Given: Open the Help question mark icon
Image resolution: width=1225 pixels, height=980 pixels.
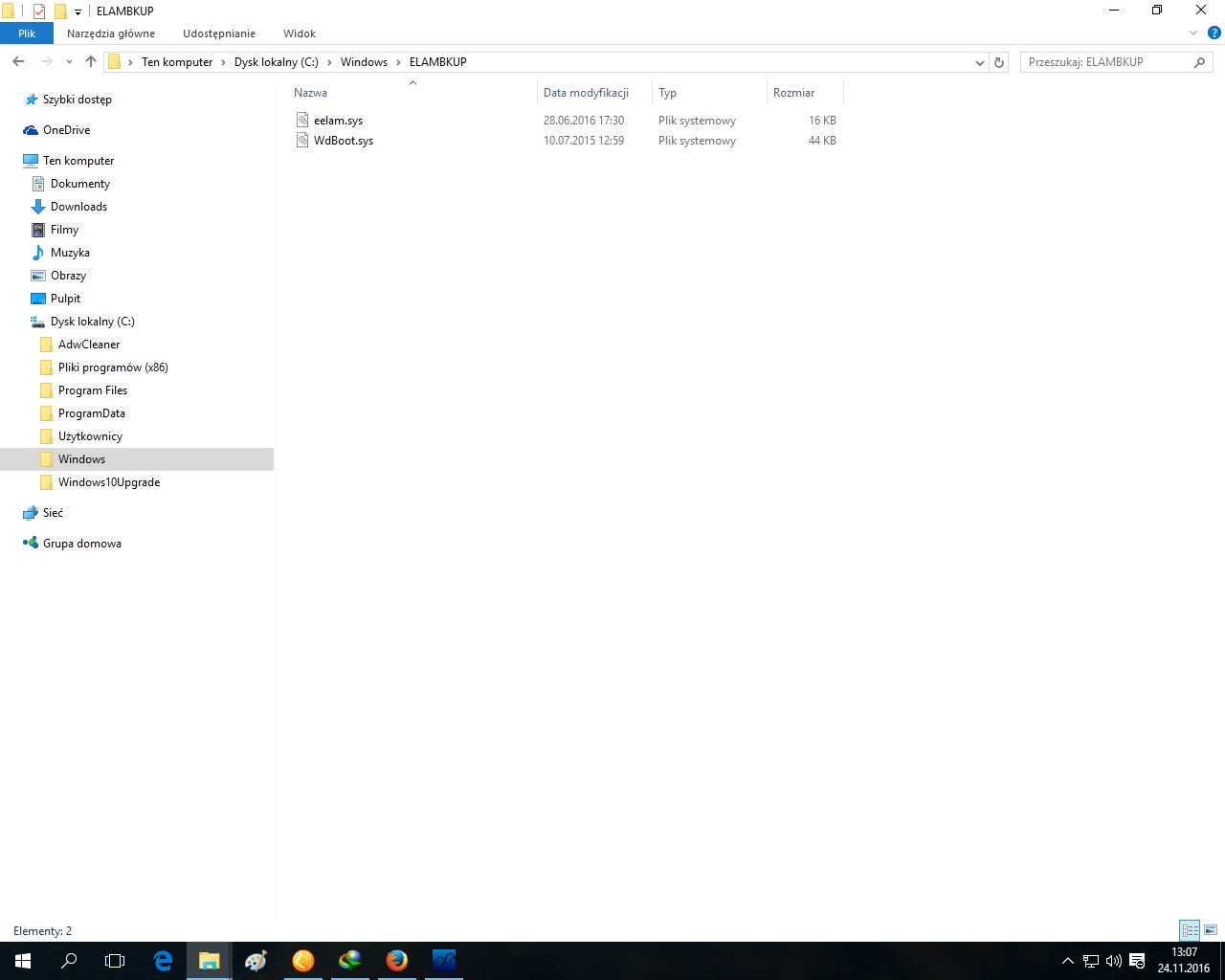Looking at the screenshot, I should (x=1214, y=33).
